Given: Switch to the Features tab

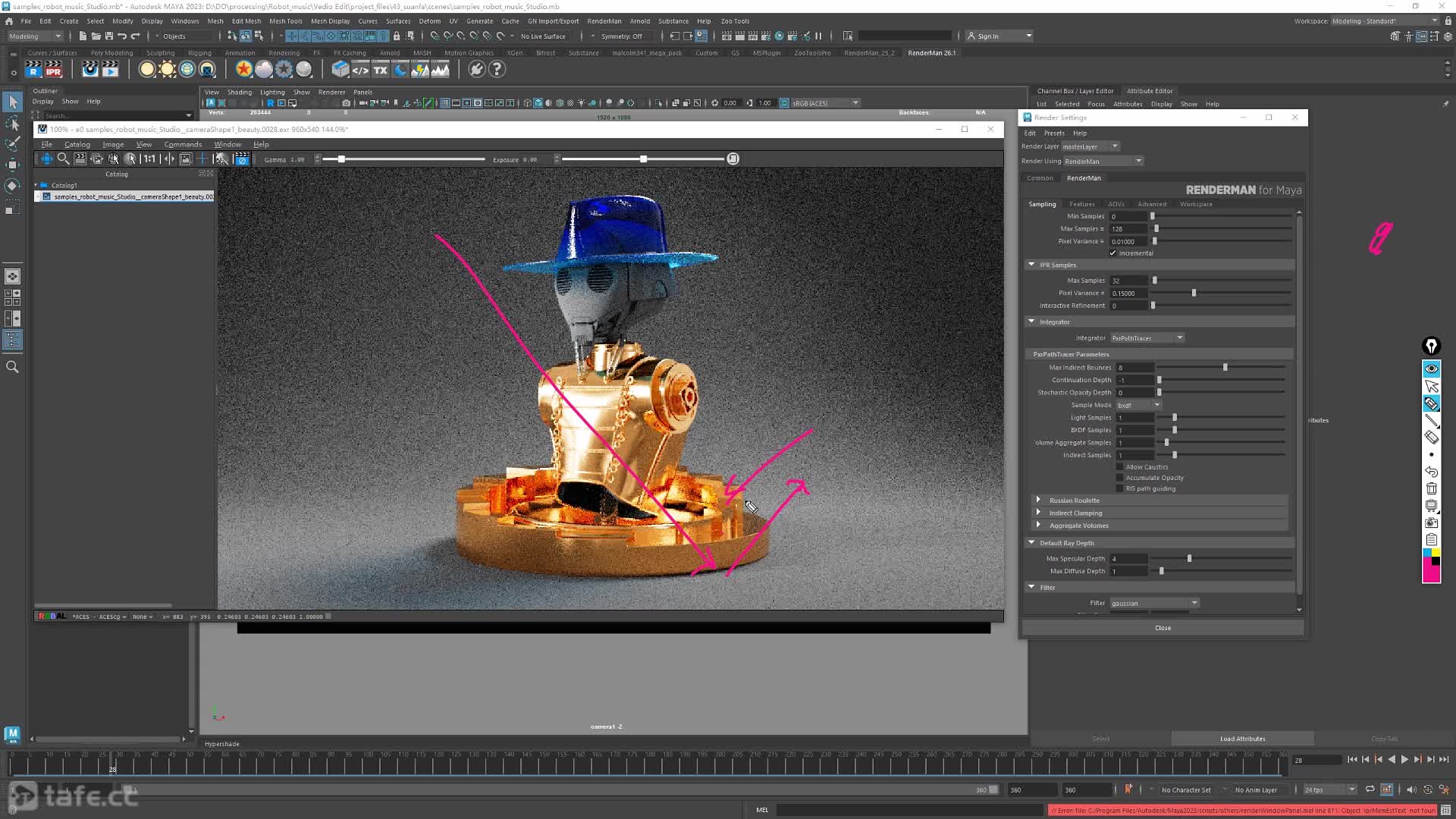Looking at the screenshot, I should click(1082, 204).
